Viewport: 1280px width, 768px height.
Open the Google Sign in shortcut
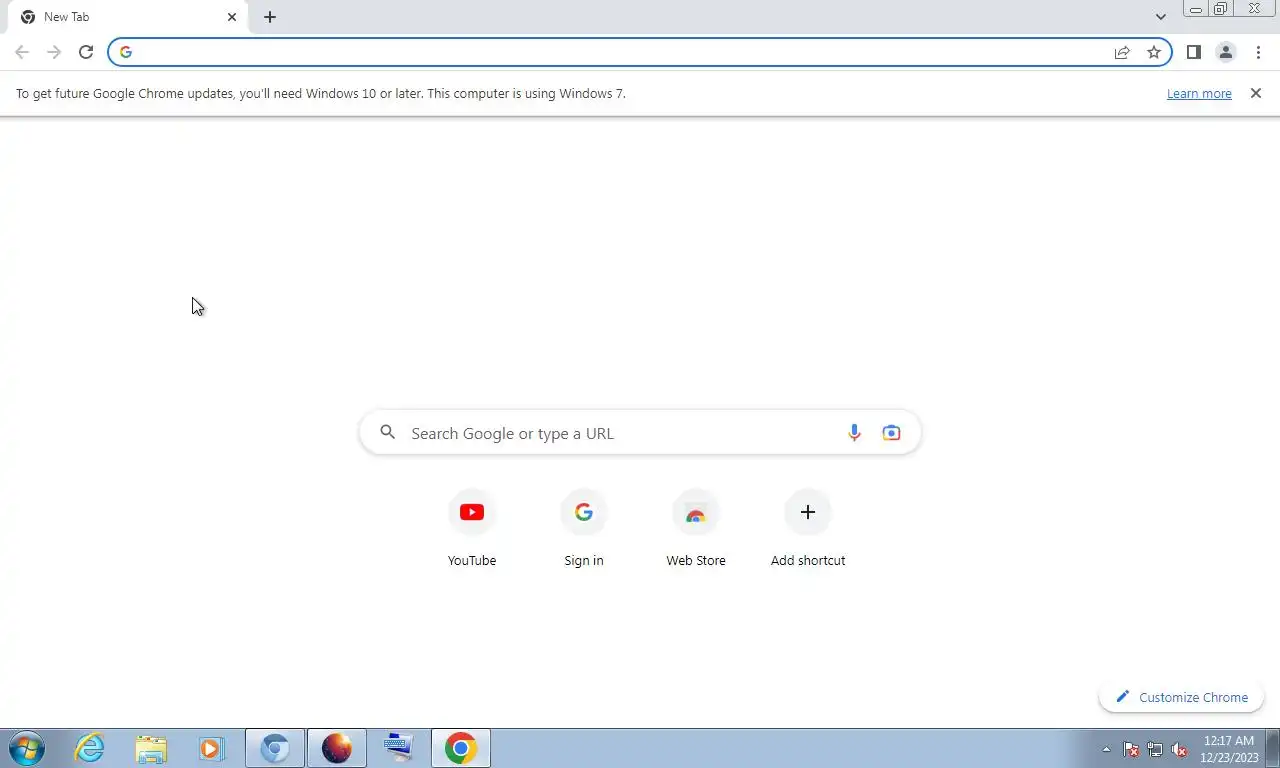click(x=584, y=530)
